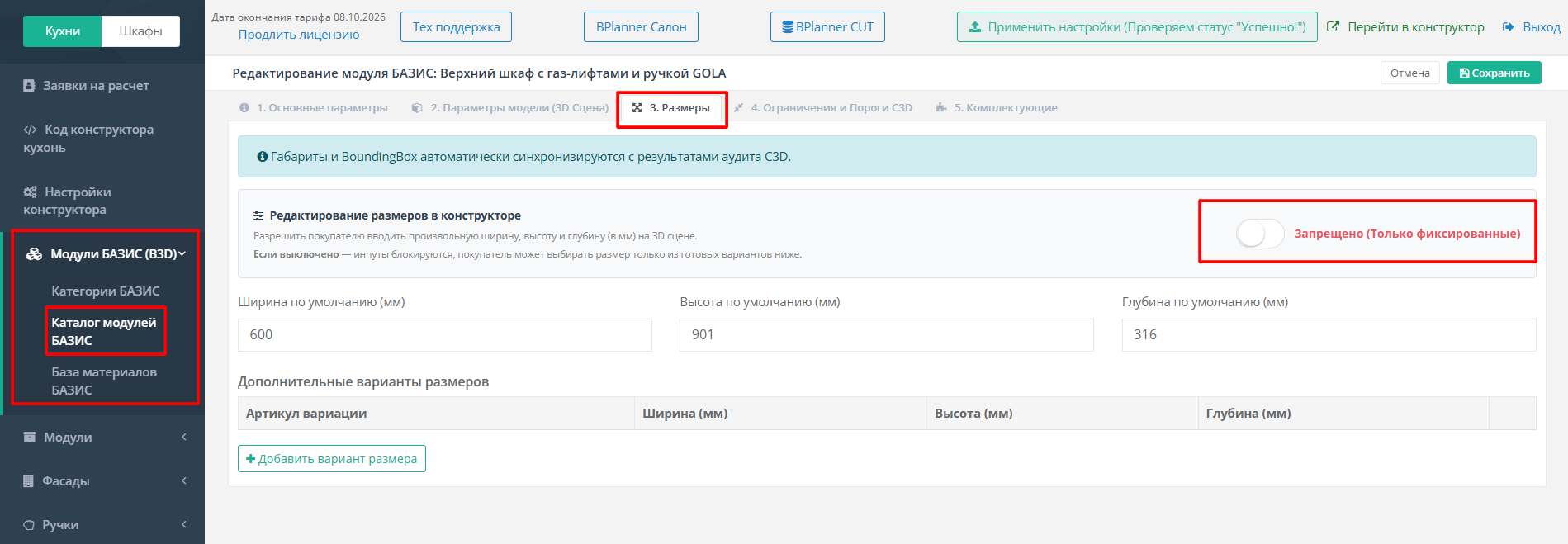Open BPlanner Салон
The height and width of the screenshot is (544, 1568).
tap(641, 27)
